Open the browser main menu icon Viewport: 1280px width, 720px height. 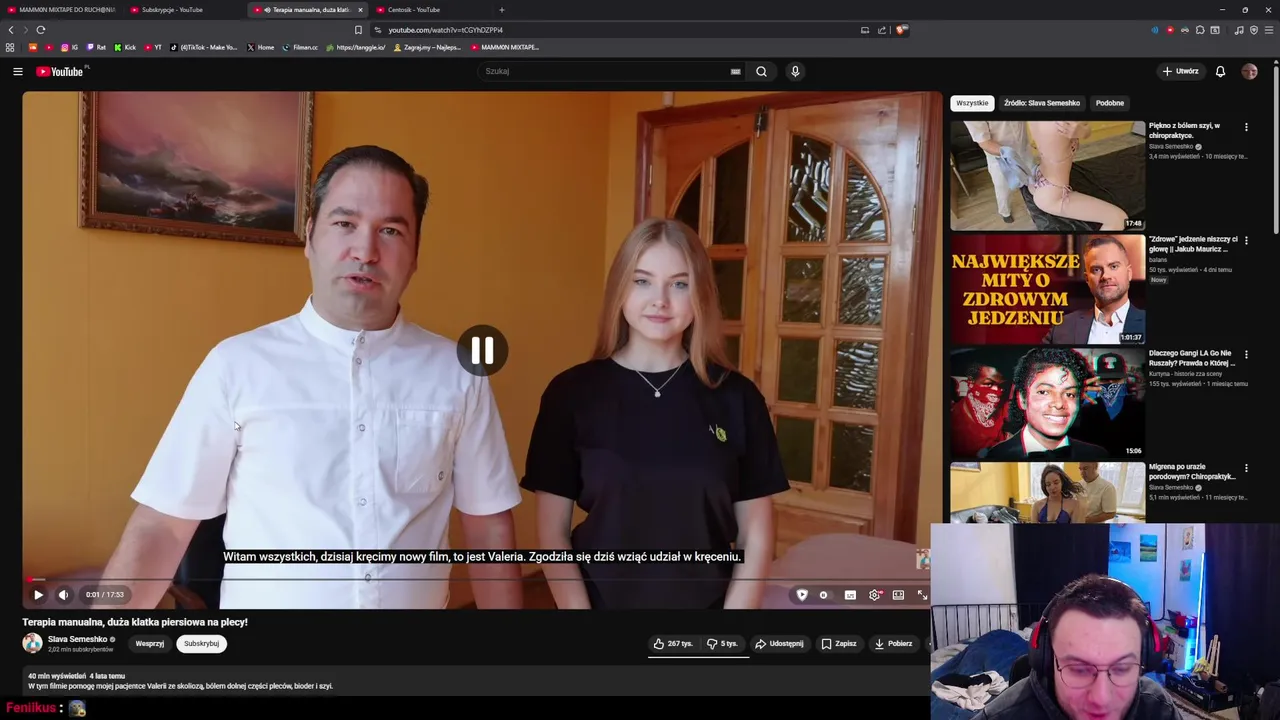pos(1269,30)
